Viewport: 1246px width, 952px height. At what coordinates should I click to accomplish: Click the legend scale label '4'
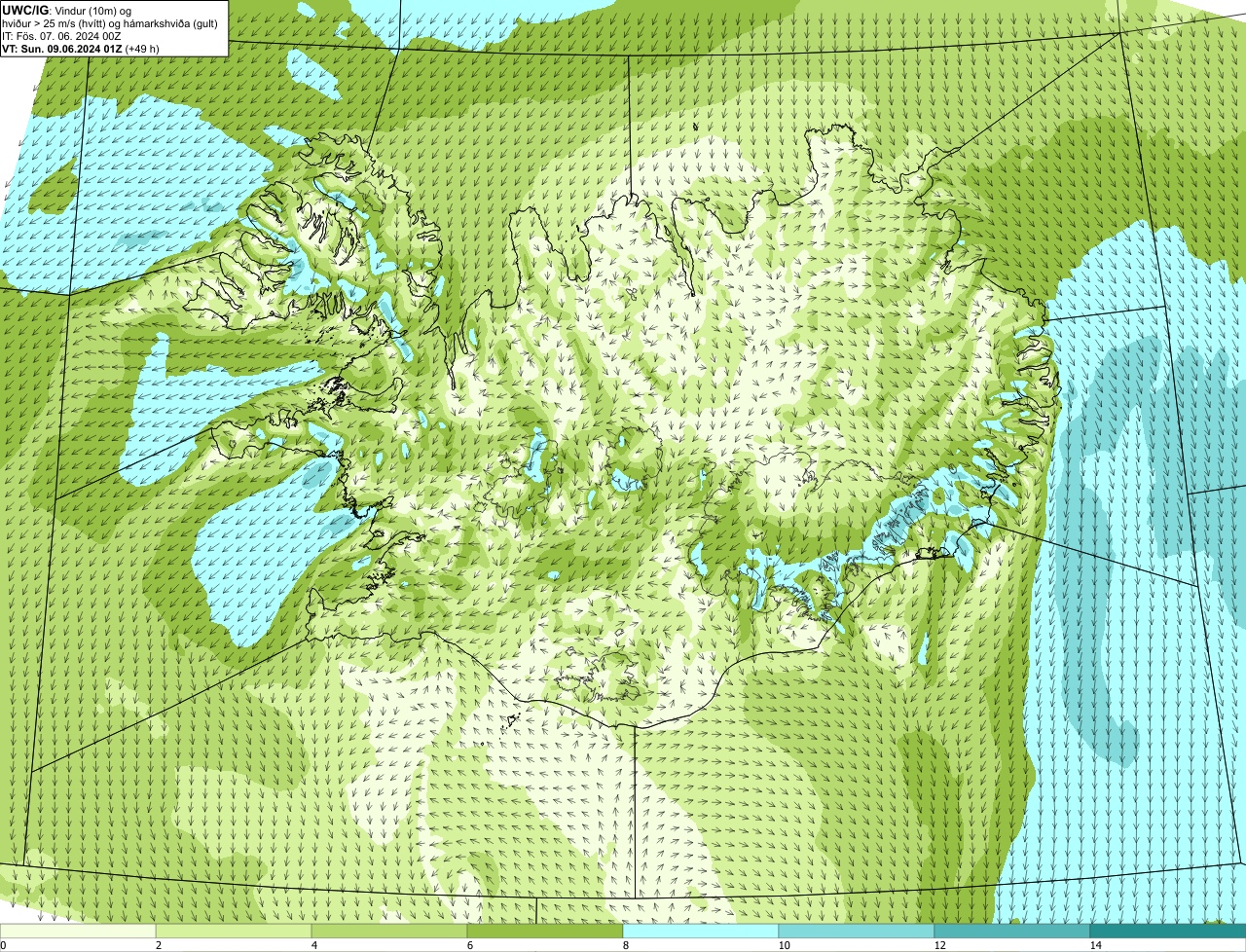[313, 945]
